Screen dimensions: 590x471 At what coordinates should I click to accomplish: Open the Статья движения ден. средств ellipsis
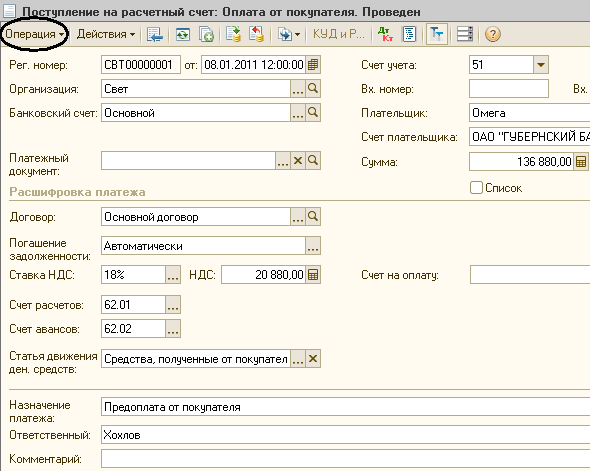[x=298, y=359]
